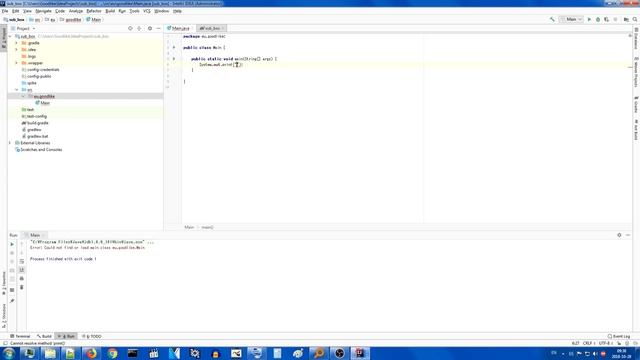Image resolution: width=640 pixels, height=360 pixels.
Task: Toggle scroll to end in Run console
Action: tap(22, 270)
